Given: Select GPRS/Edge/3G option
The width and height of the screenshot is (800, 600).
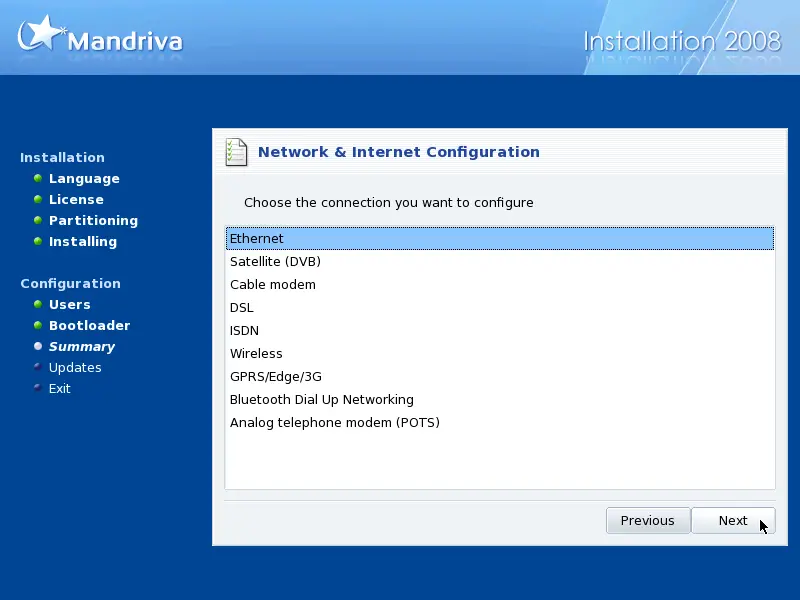Looking at the screenshot, I should pos(500,376).
